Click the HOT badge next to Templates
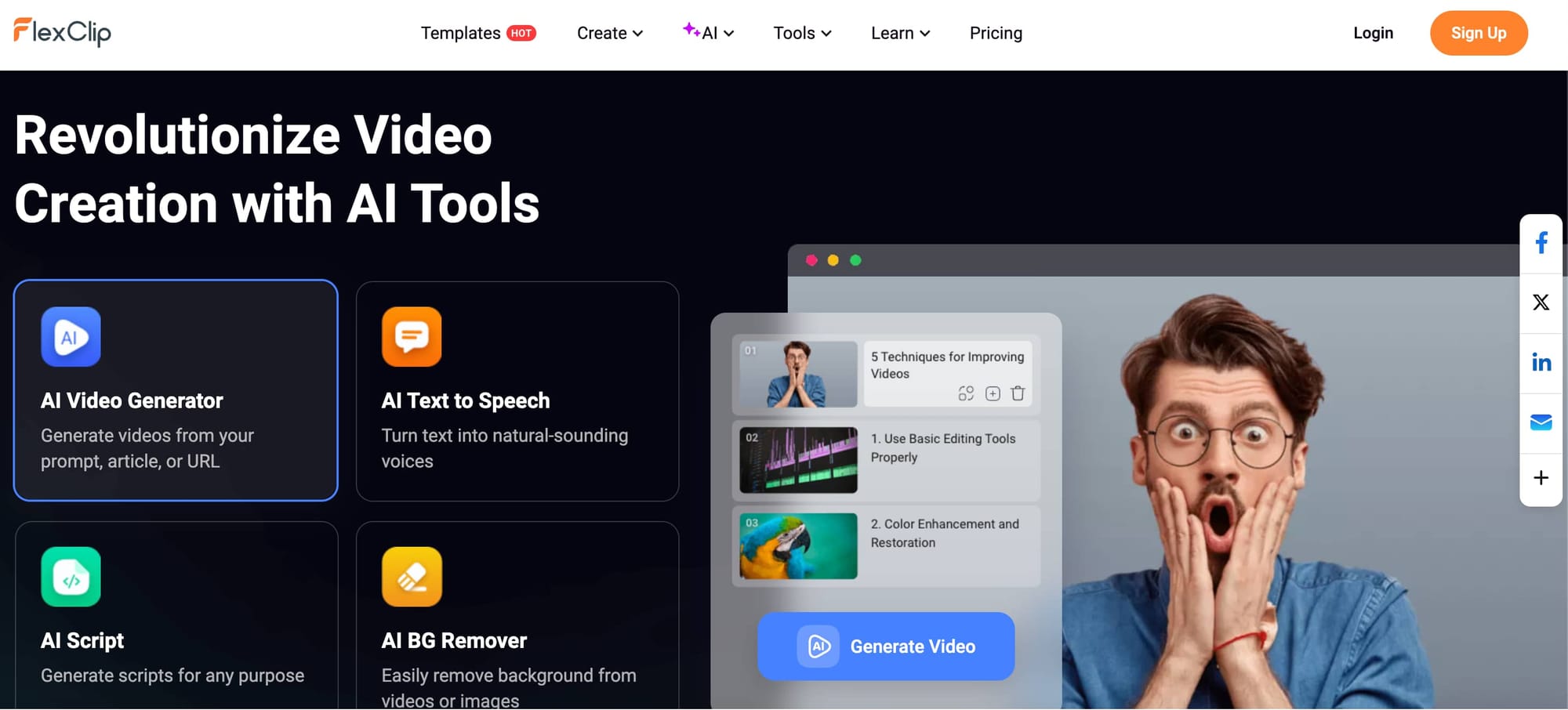 click(521, 33)
